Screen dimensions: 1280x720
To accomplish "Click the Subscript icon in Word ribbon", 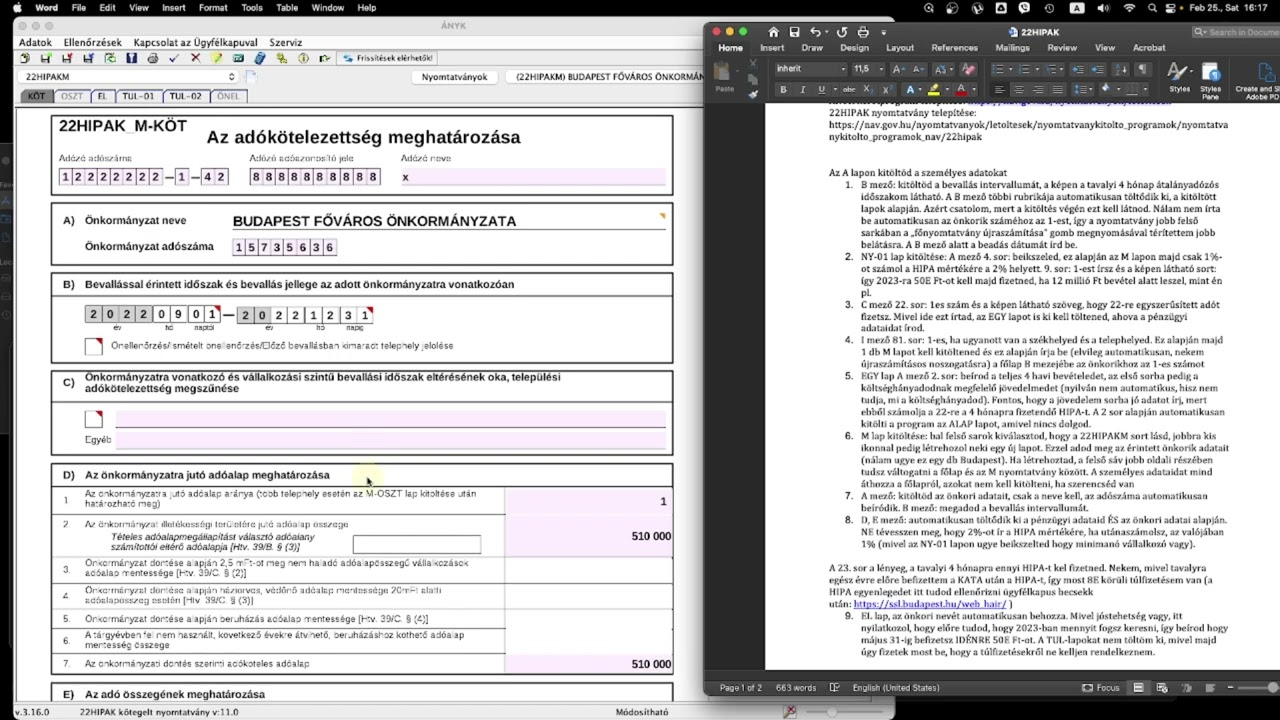I will point(868,89).
